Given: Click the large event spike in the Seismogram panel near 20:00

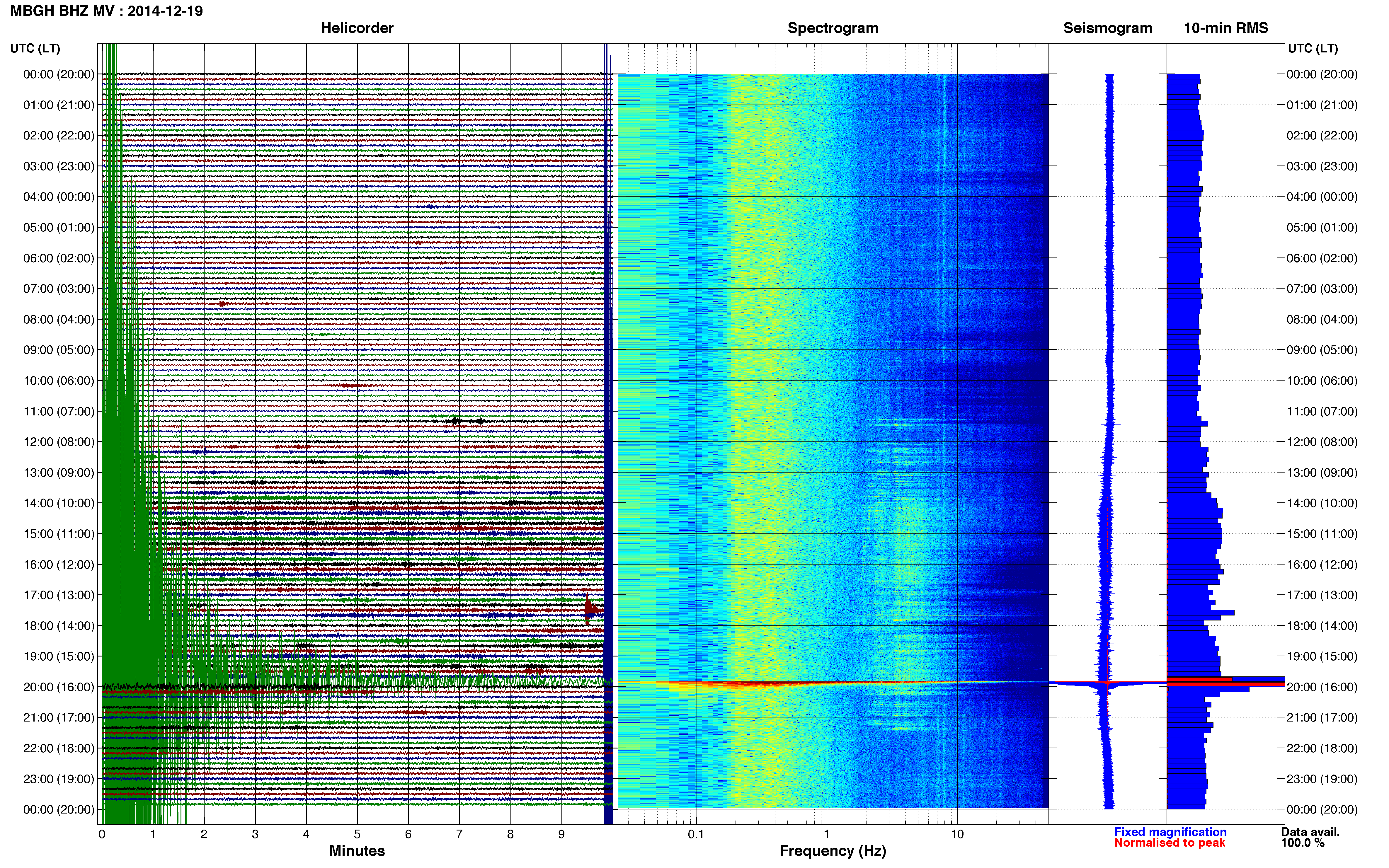Looking at the screenshot, I should (x=1107, y=683).
